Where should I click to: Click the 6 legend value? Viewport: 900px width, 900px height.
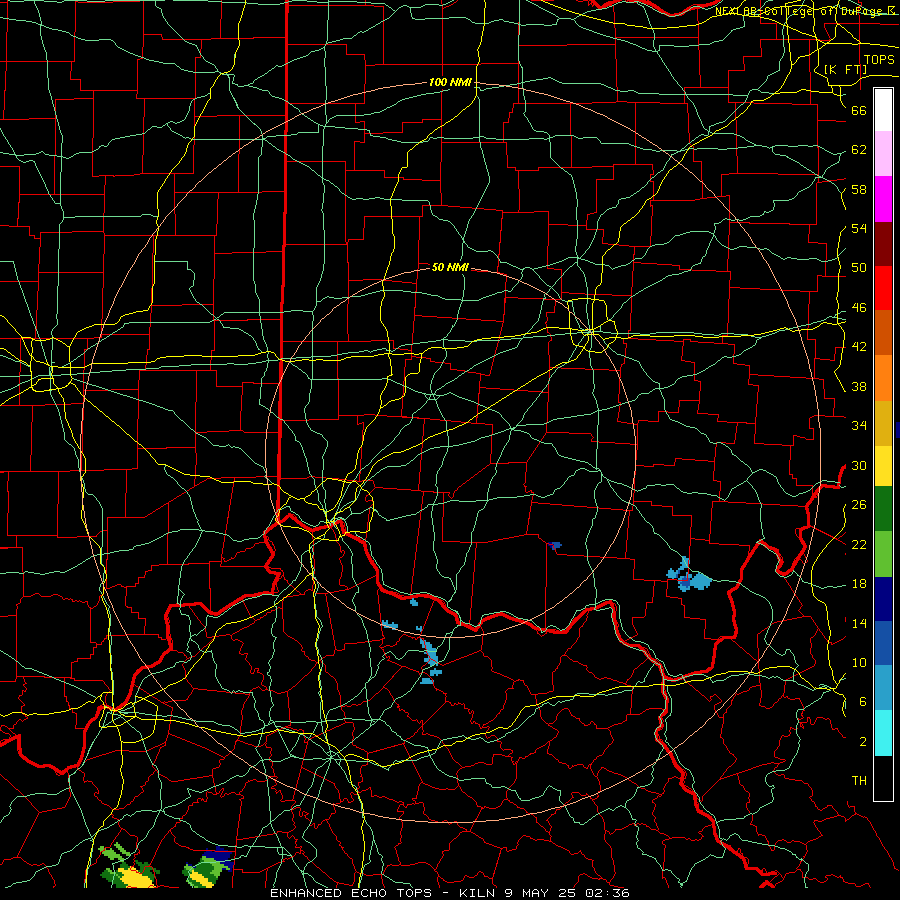pos(862,702)
